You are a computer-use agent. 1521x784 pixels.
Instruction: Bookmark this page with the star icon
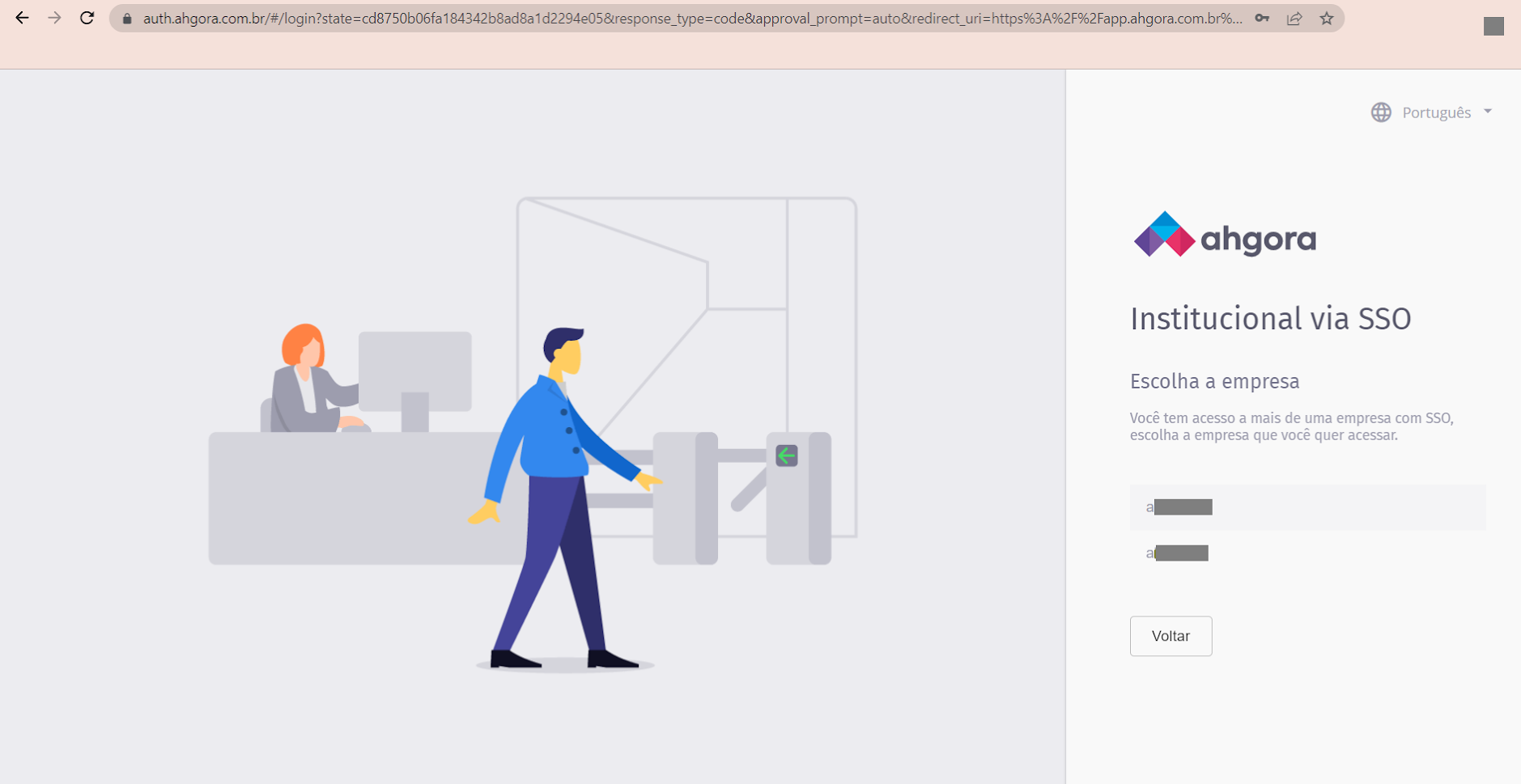[1327, 18]
